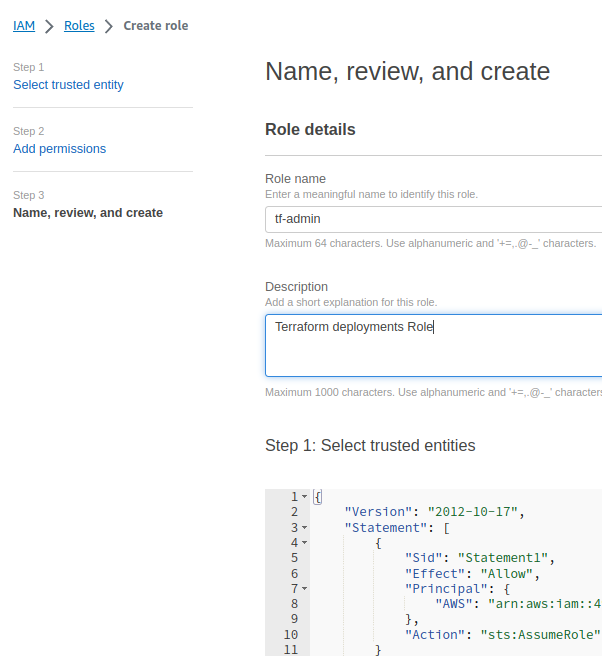Click the "Allow" Effect value
Image resolution: width=602 pixels, height=656 pixels.
point(507,574)
